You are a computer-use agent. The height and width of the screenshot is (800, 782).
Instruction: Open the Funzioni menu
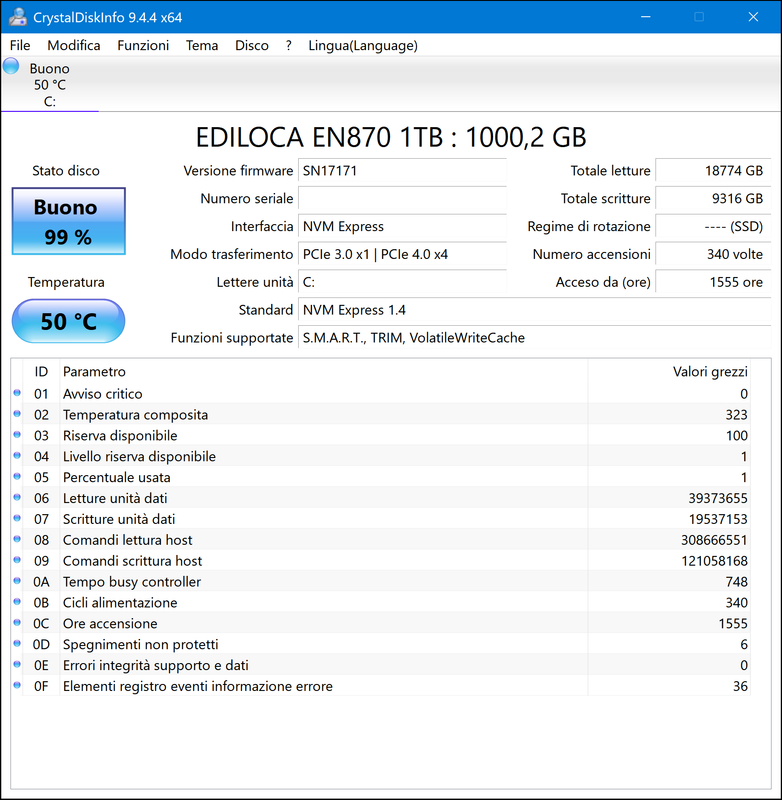coord(143,45)
